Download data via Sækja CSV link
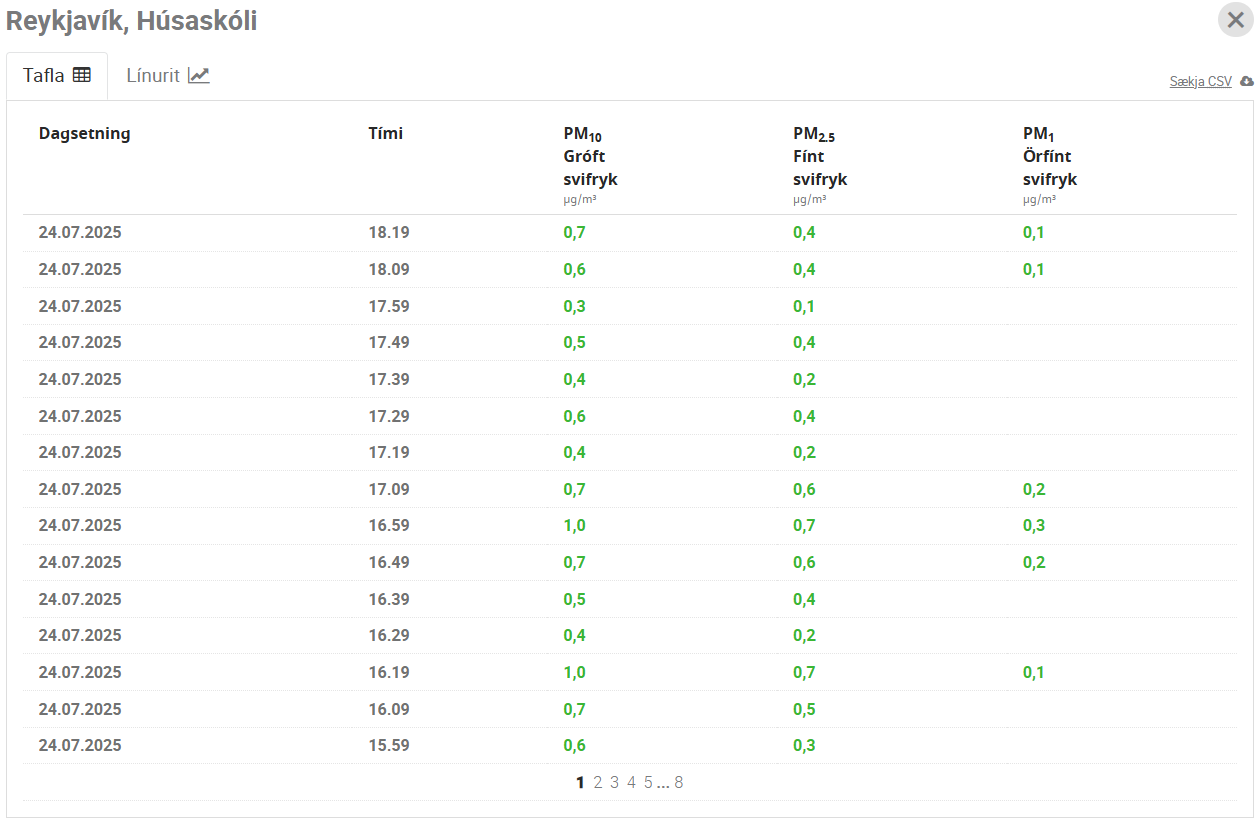 (x=1200, y=82)
